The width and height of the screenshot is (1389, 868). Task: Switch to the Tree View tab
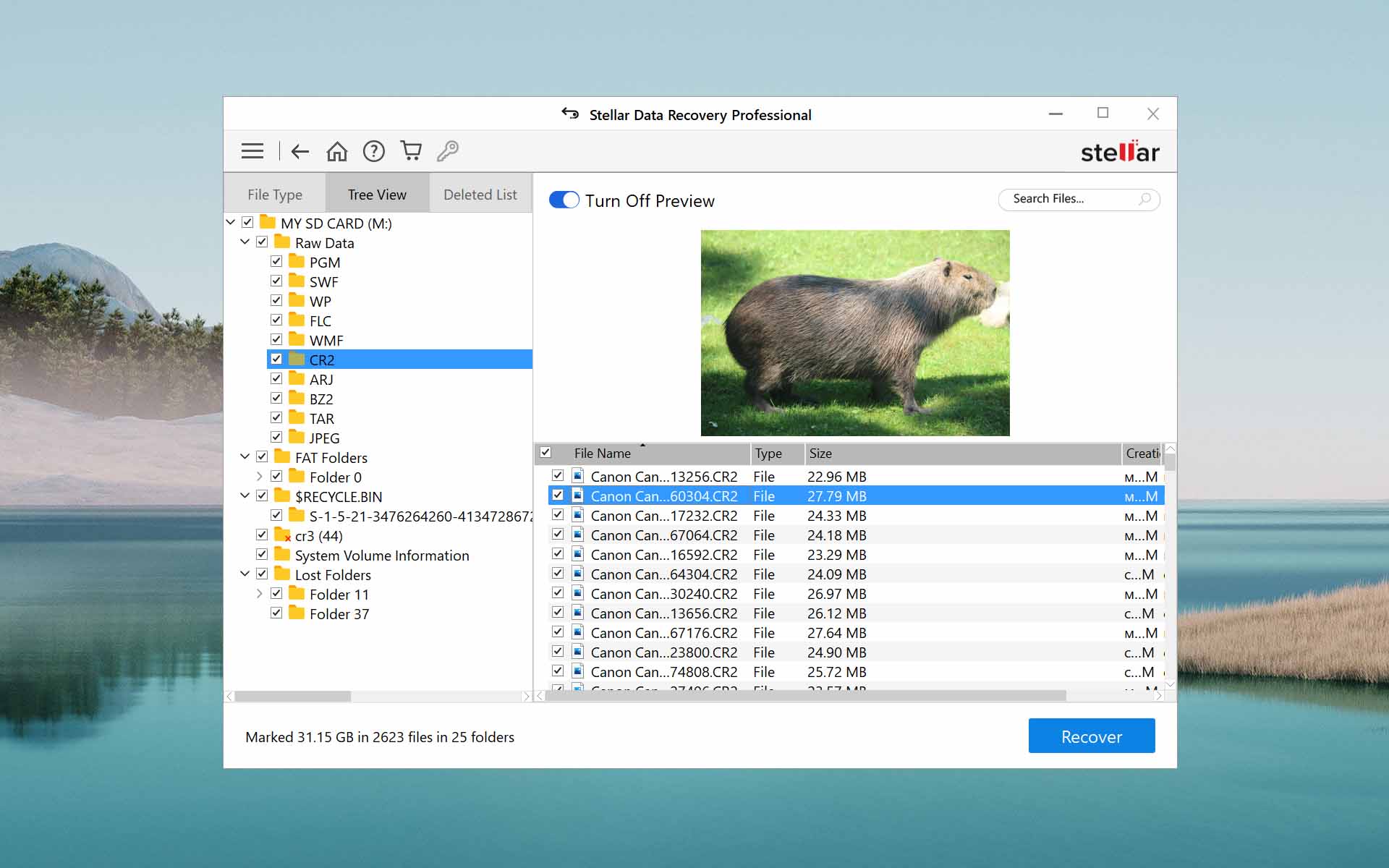click(x=377, y=194)
